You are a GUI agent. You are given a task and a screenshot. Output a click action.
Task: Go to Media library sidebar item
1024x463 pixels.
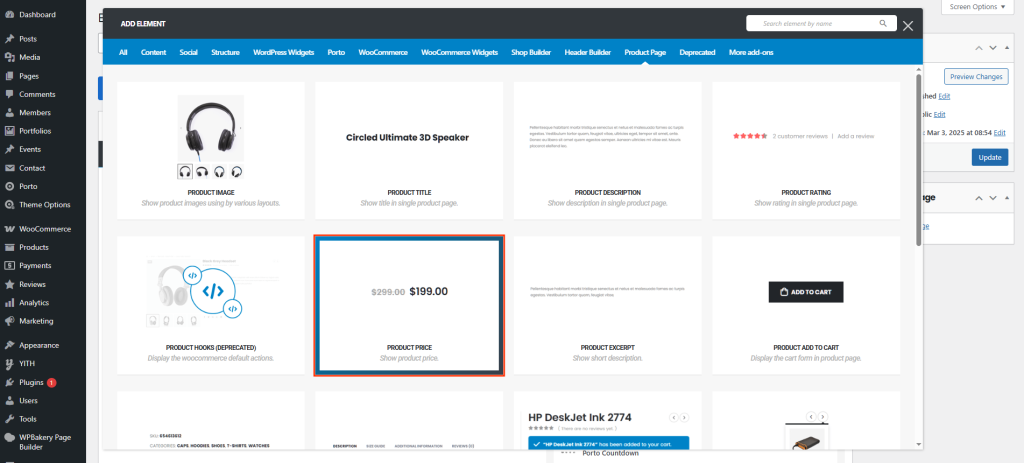(29, 57)
